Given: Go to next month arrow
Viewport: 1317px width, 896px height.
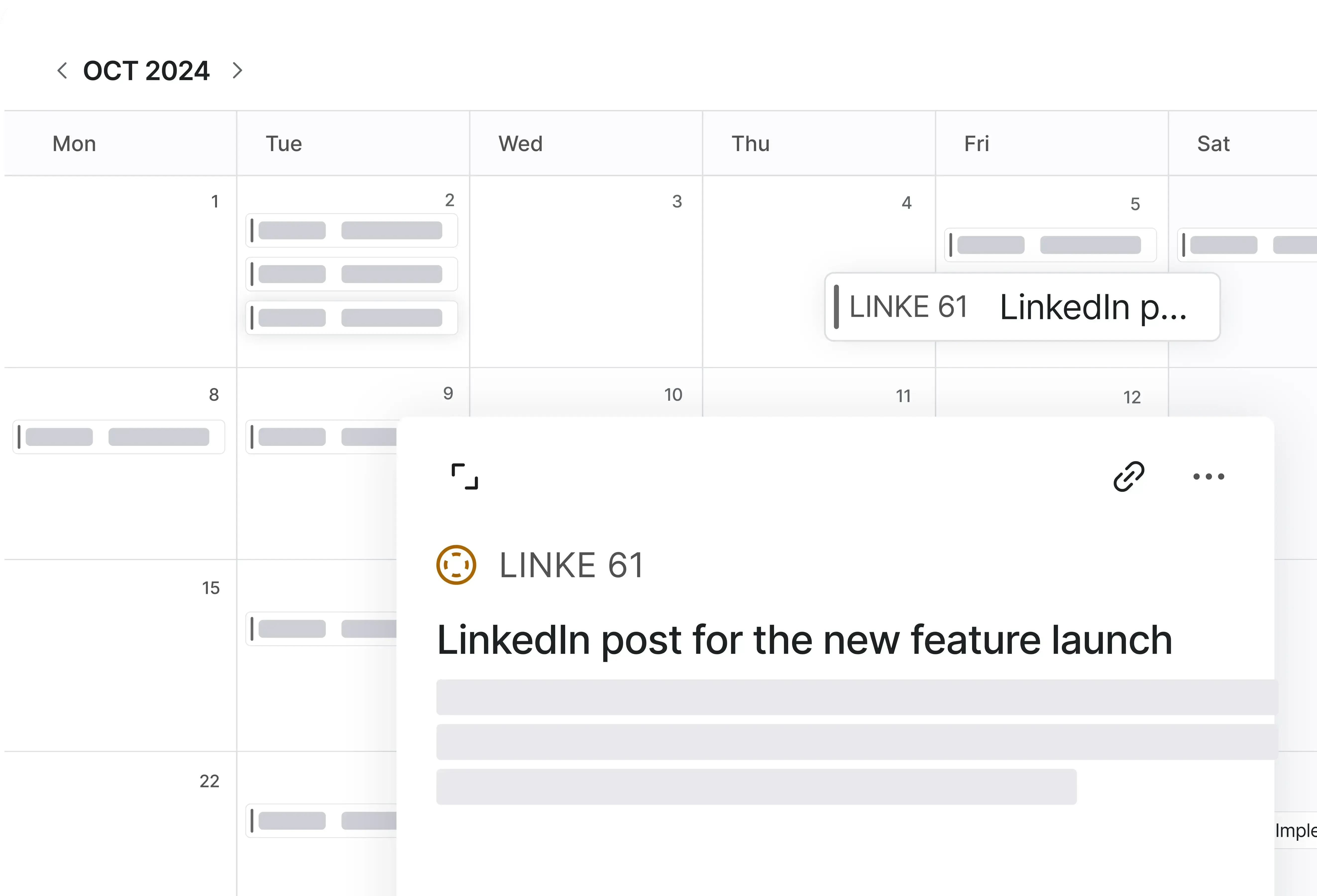Looking at the screenshot, I should click(x=237, y=71).
